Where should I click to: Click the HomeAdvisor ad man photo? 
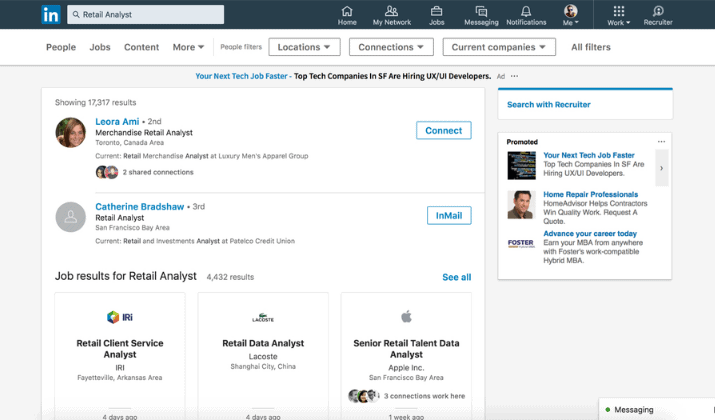click(521, 205)
